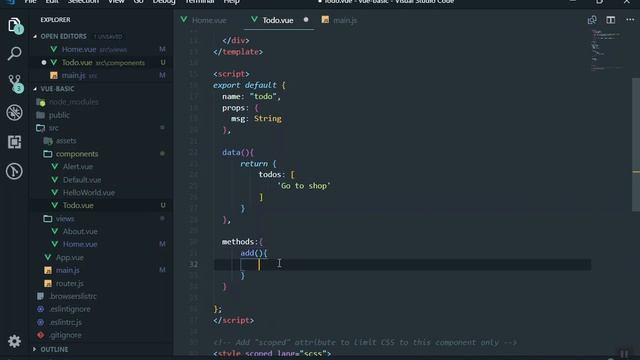Viewport: 640px width, 360px height.
Task: Open Alert.vue in the file tree
Action: [78, 167]
